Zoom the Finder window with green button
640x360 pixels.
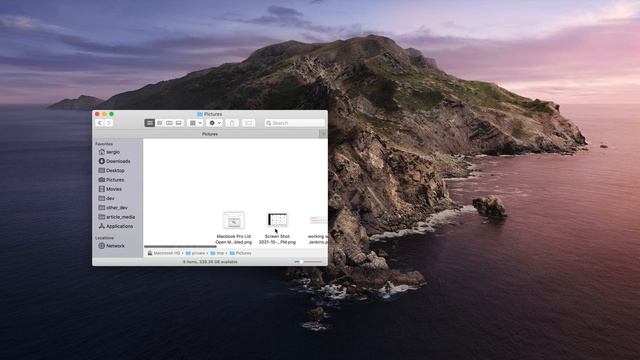click(111, 114)
